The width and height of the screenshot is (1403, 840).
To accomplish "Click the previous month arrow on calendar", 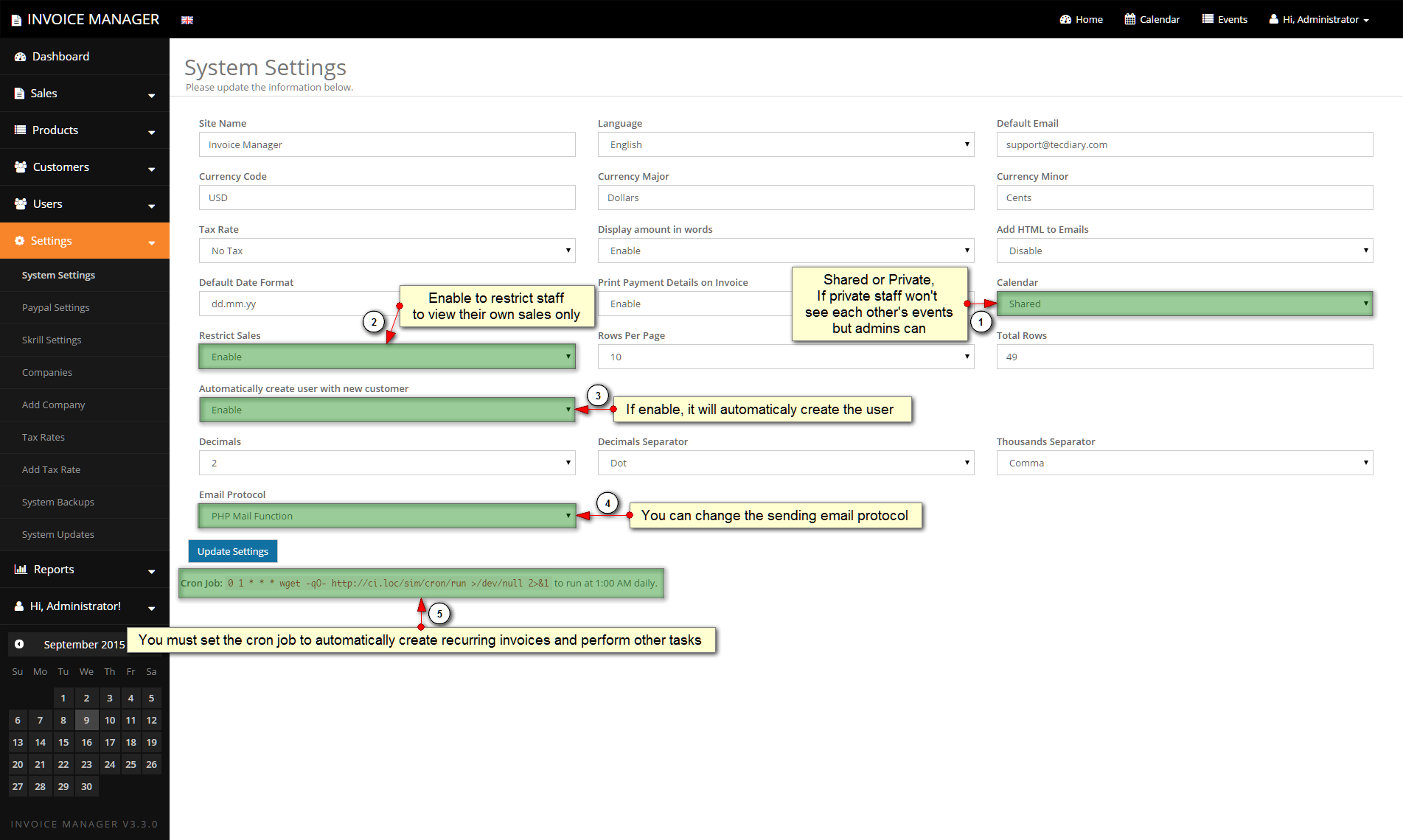I will click(x=19, y=644).
